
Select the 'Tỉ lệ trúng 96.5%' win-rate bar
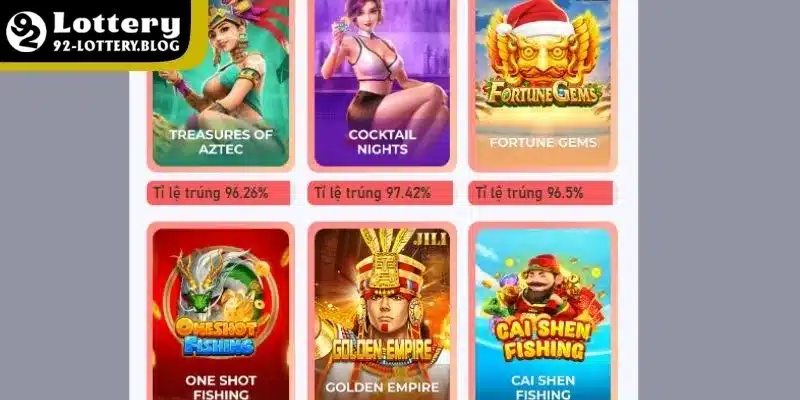coord(541,193)
